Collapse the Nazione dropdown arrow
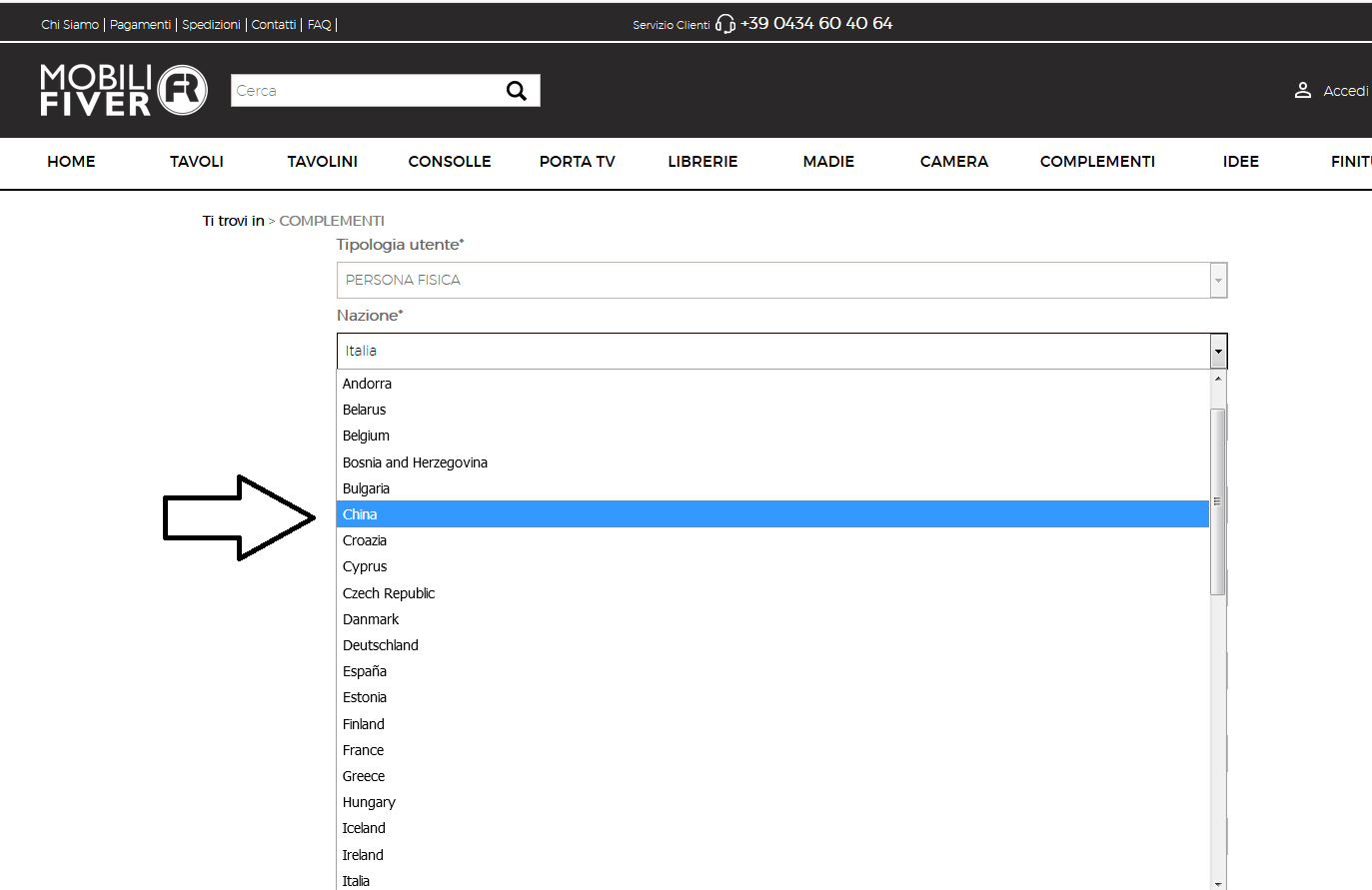 [1218, 352]
